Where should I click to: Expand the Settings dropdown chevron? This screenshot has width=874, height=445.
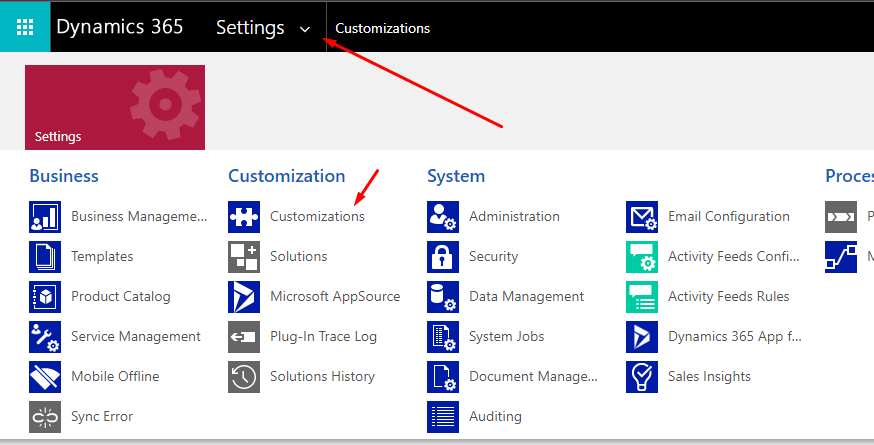click(x=305, y=29)
